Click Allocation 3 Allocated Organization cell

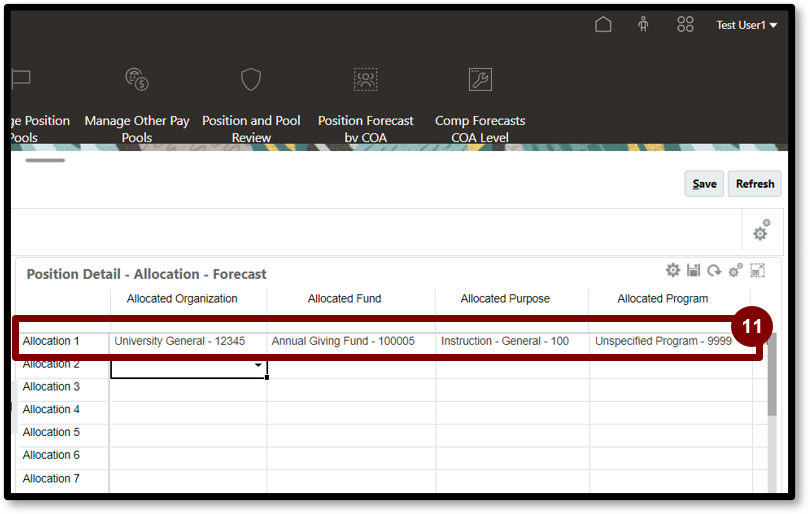click(x=188, y=391)
